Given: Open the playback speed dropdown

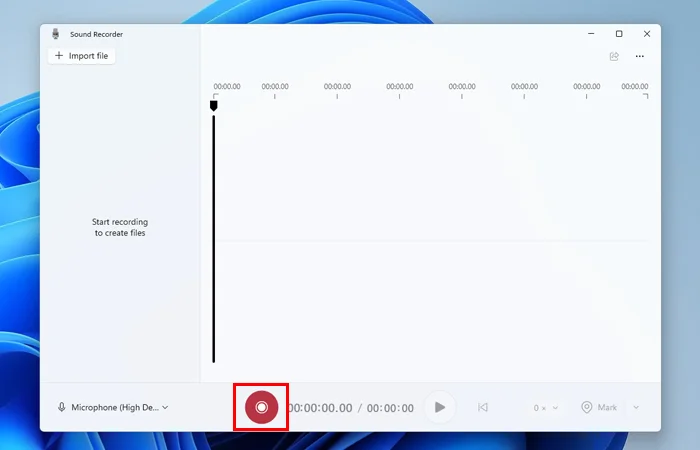Looking at the screenshot, I should 546,408.
